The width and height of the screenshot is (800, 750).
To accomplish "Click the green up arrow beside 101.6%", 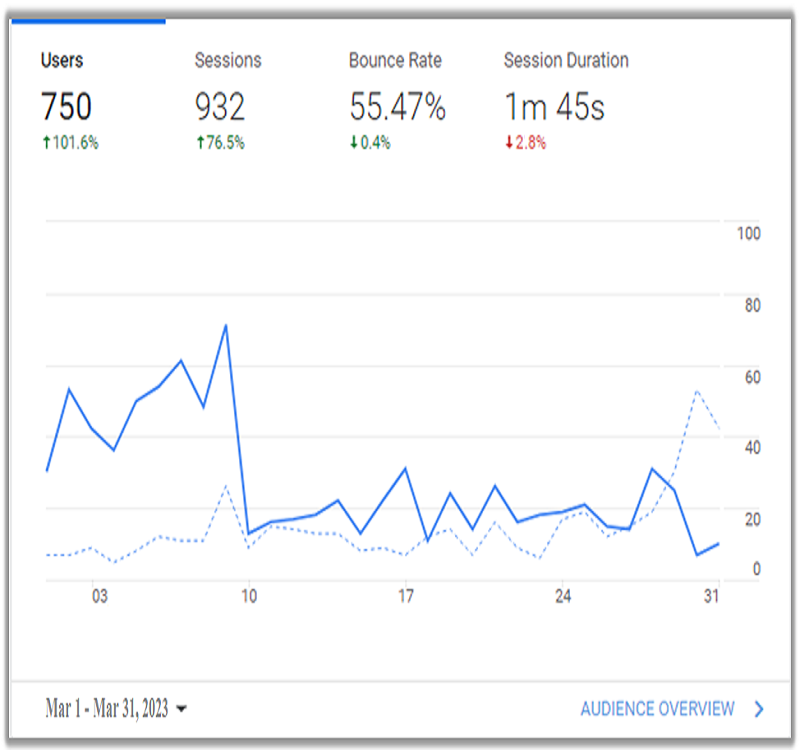I will (46, 143).
